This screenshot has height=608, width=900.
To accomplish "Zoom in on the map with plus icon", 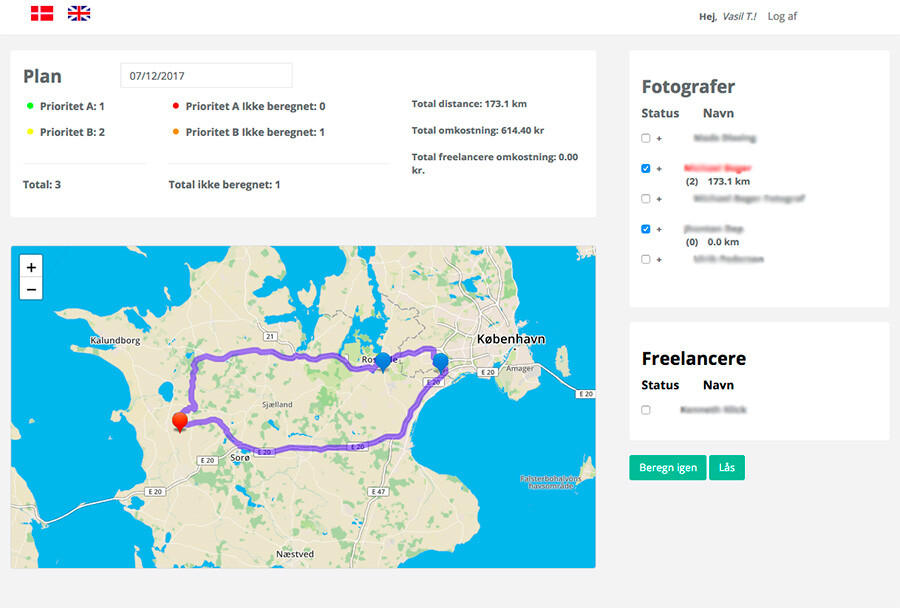I will click(x=31, y=269).
